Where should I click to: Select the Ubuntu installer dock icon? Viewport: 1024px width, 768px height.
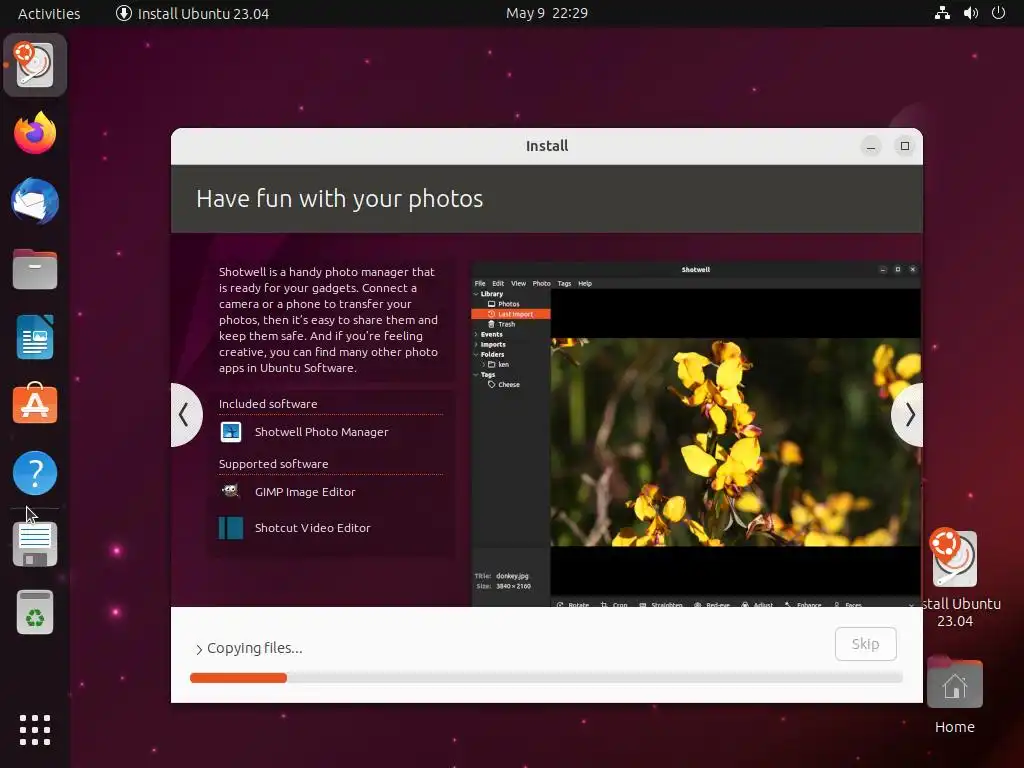click(x=35, y=65)
